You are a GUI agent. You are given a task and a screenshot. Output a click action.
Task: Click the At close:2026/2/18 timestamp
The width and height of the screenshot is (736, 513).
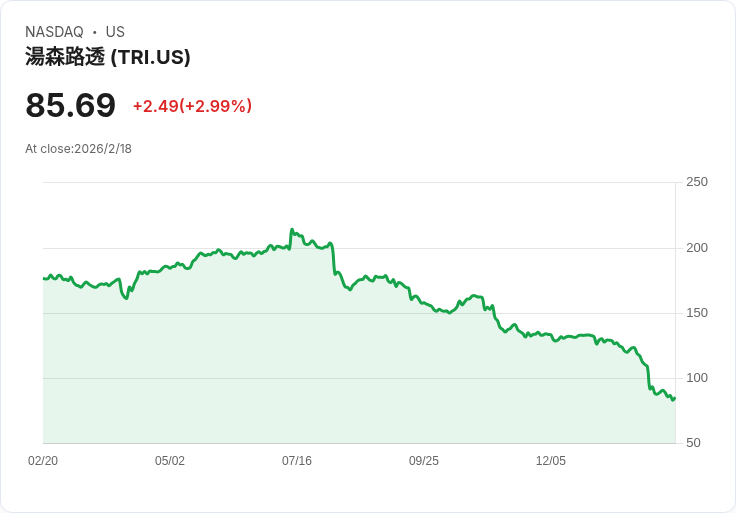click(78, 149)
